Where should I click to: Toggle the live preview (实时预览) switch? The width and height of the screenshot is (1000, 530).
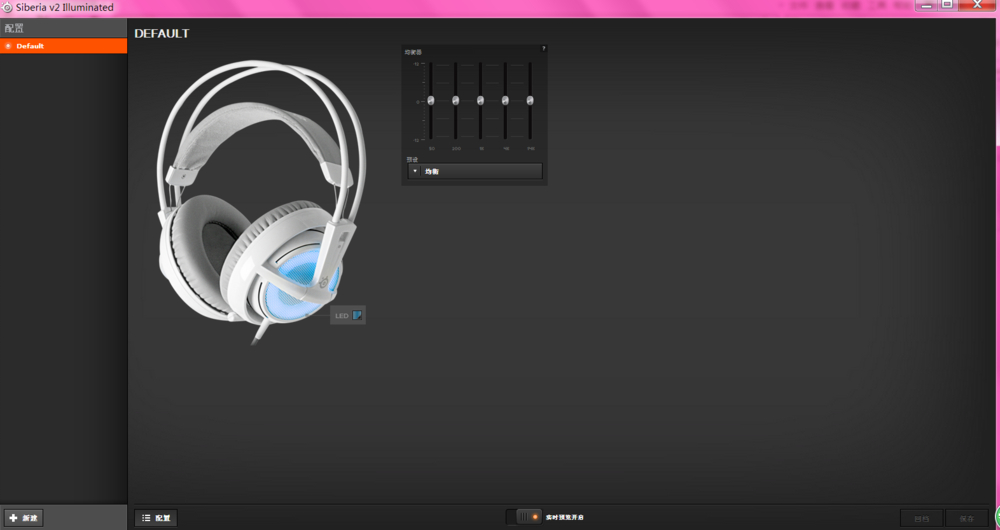524,517
